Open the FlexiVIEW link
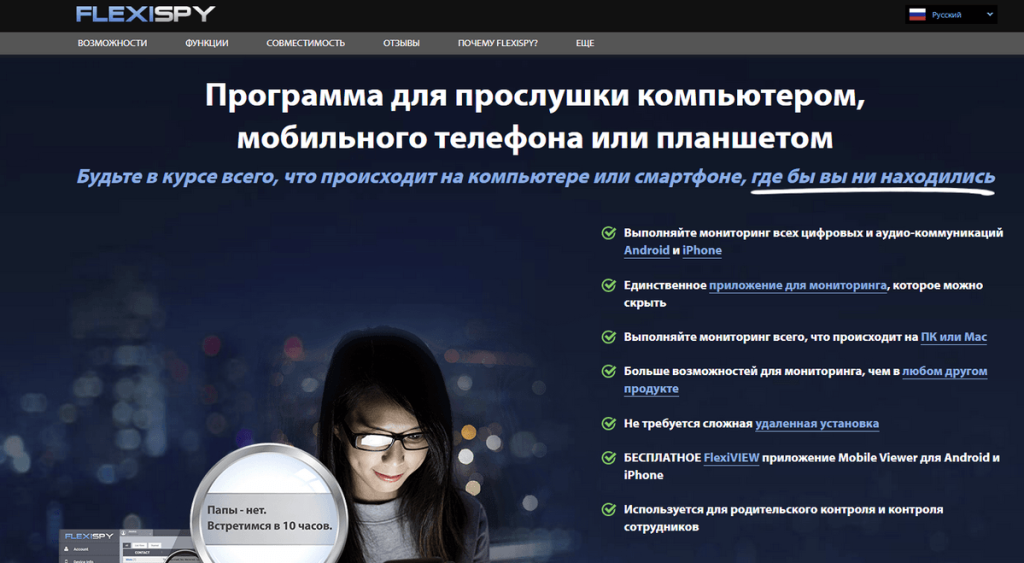 click(x=731, y=458)
